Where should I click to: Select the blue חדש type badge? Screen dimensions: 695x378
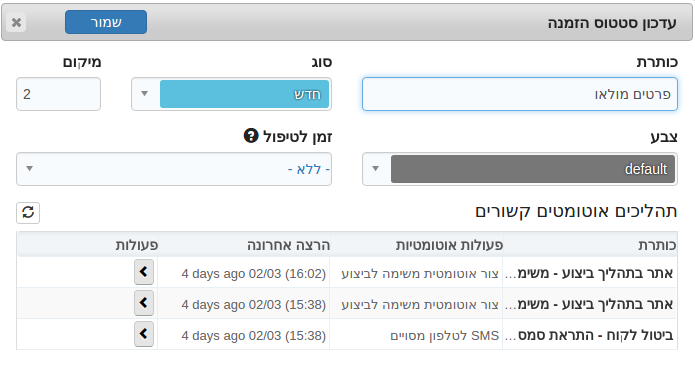[x=244, y=94]
